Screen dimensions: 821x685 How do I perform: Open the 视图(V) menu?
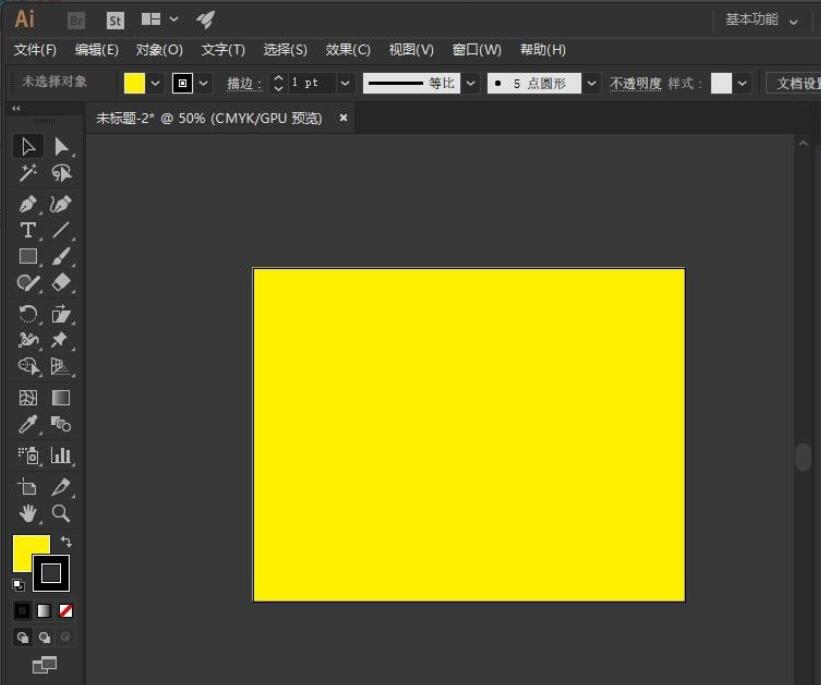[x=411, y=50]
